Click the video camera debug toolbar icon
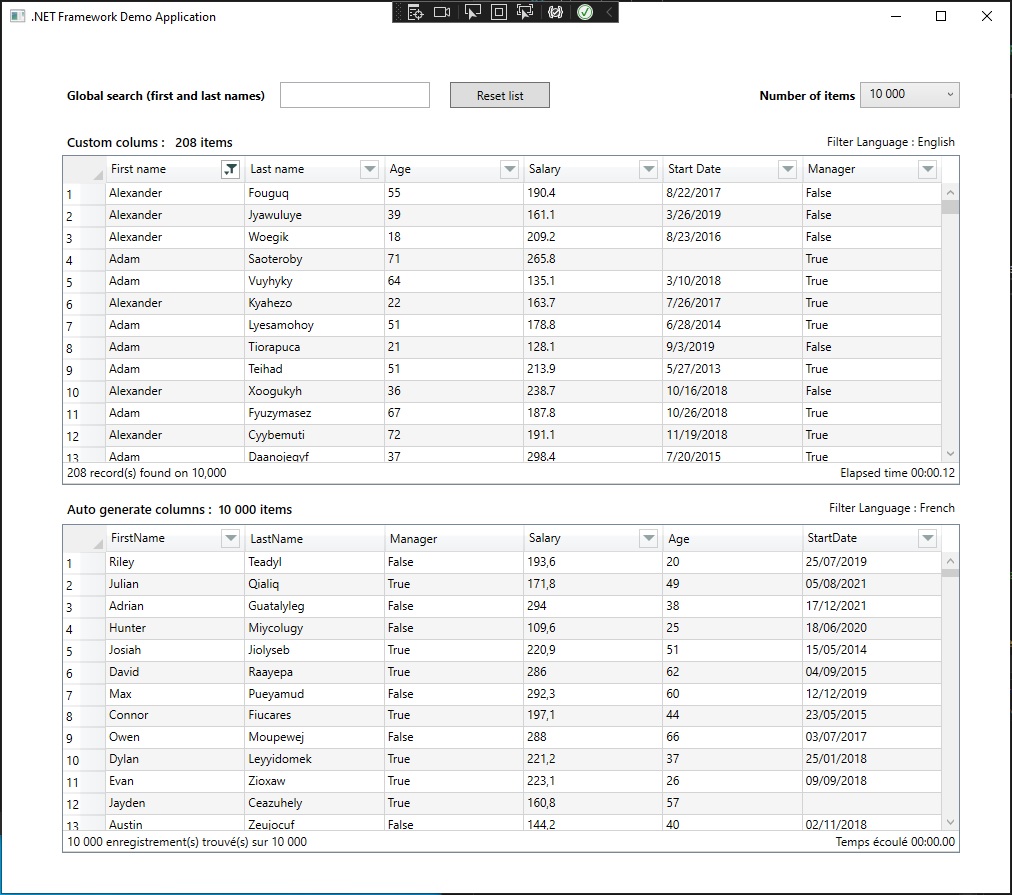 442,12
